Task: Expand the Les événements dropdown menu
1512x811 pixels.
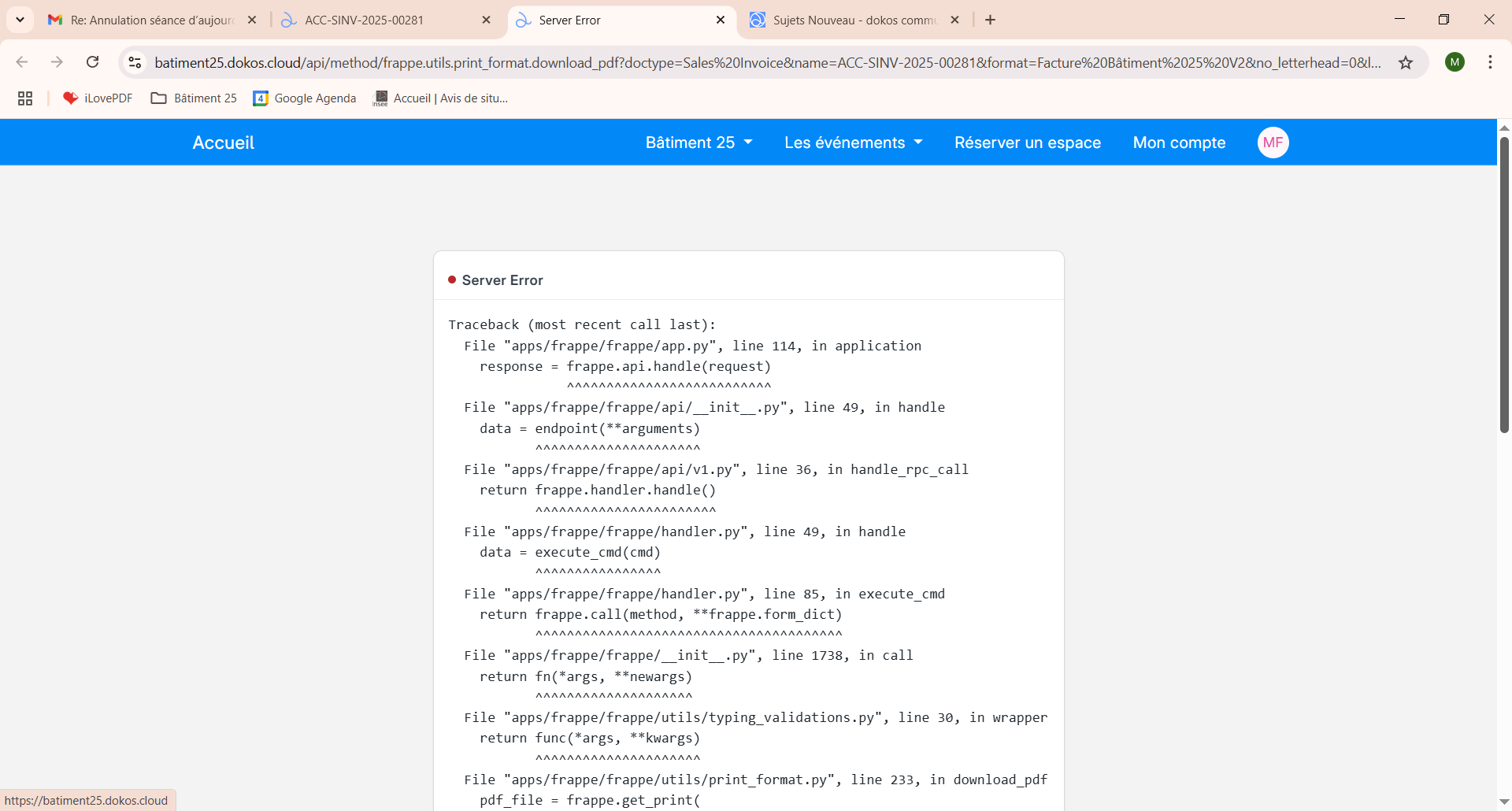Action: click(x=853, y=143)
